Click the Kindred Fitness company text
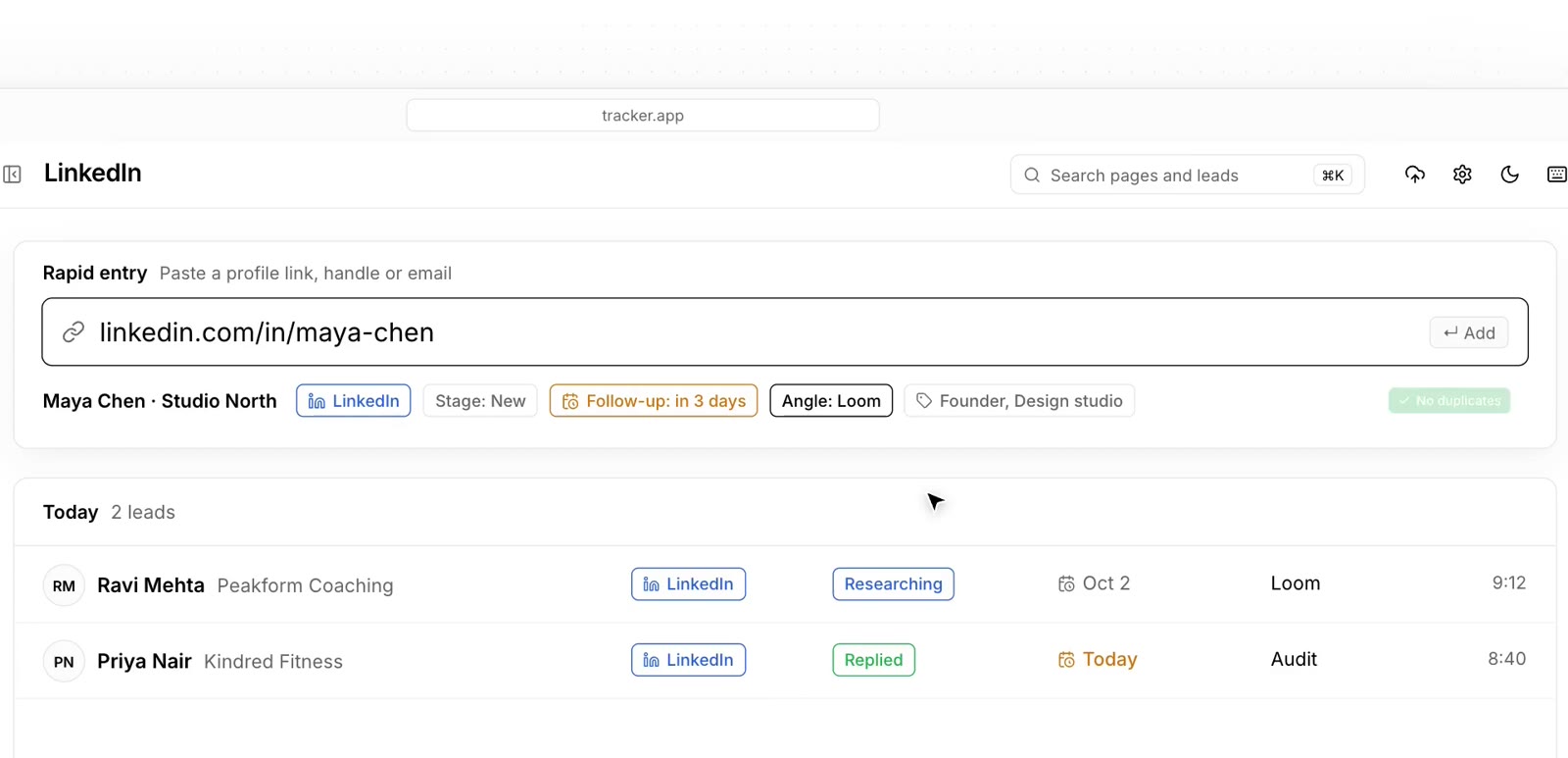This screenshot has height=758, width=1568. [x=273, y=662]
